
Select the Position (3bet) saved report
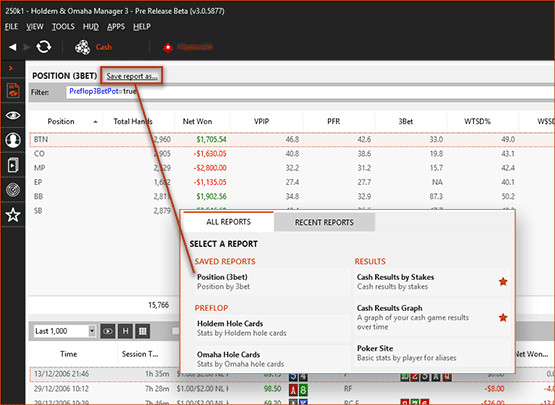click(x=272, y=282)
